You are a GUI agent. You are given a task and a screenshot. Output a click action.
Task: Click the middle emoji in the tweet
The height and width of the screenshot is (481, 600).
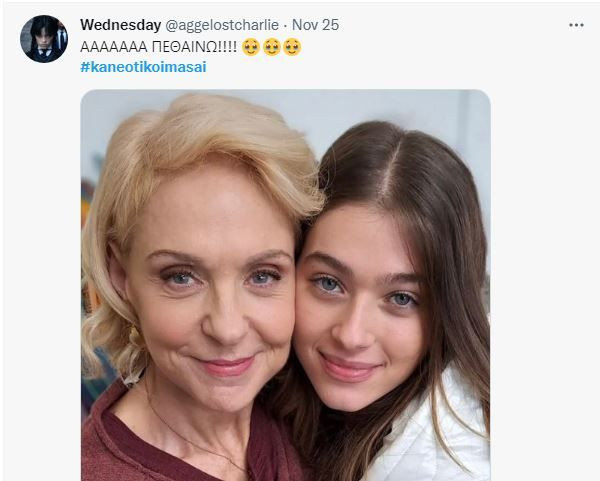(x=272, y=47)
